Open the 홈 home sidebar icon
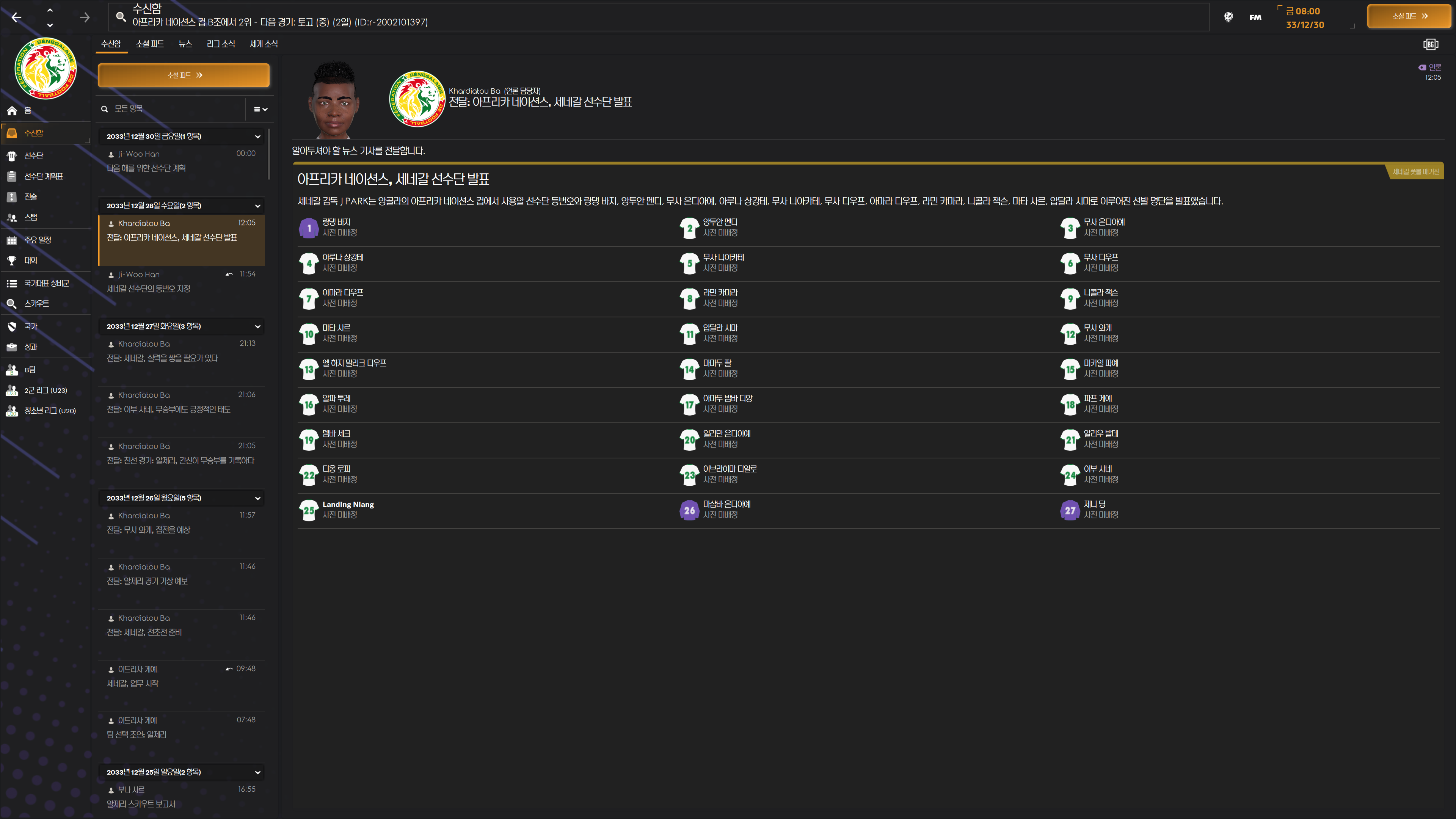 (x=12, y=111)
